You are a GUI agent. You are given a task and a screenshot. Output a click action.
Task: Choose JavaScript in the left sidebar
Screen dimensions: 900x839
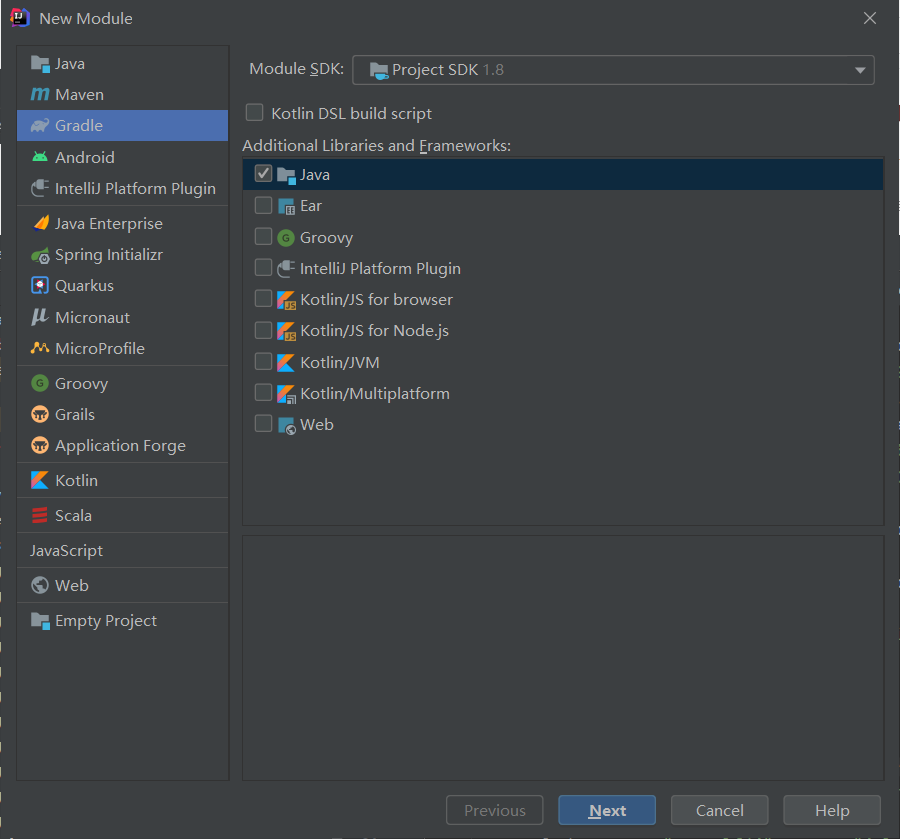[122, 550]
